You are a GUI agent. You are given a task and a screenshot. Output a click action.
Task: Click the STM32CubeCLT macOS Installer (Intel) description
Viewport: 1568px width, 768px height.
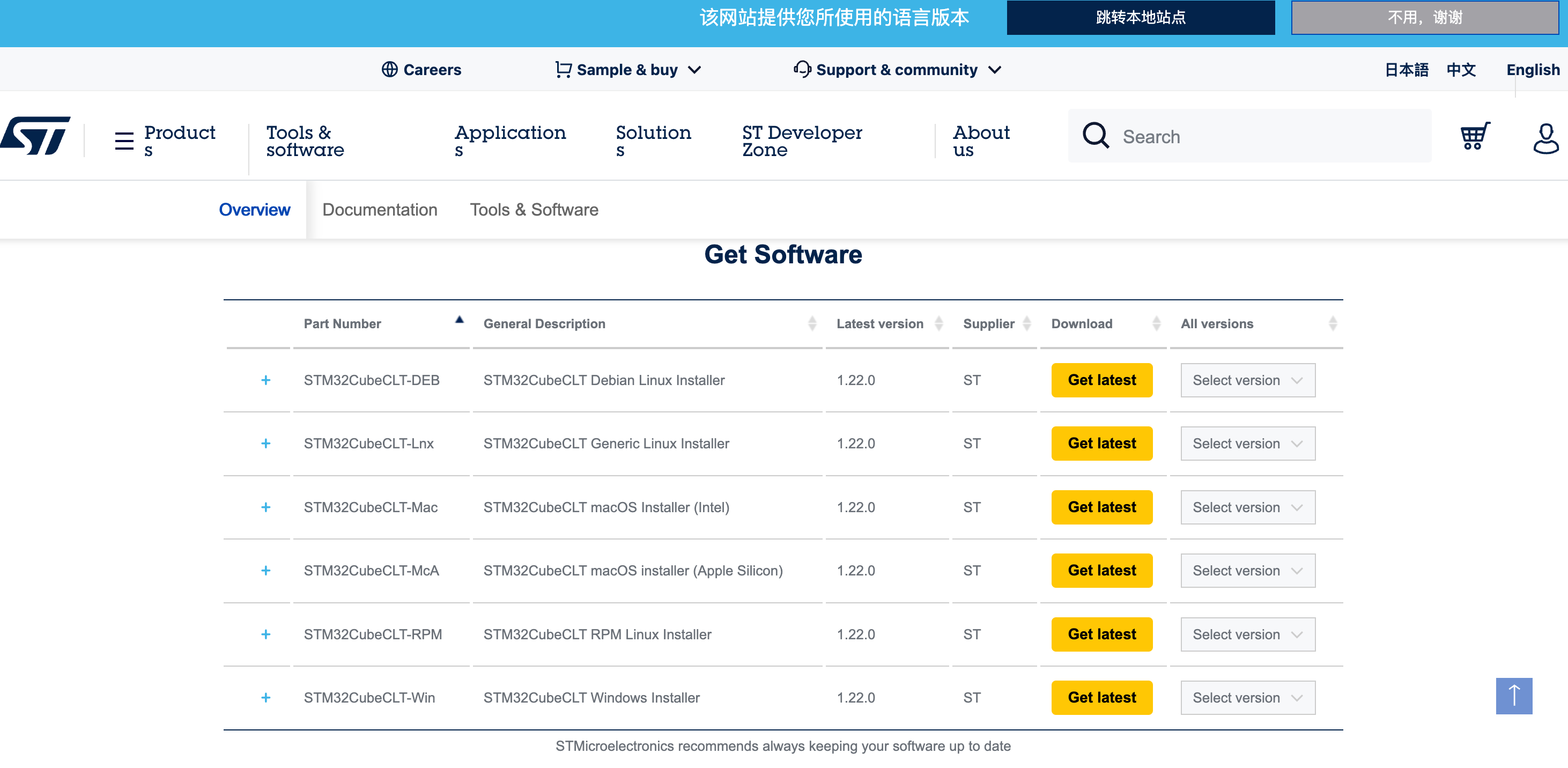[x=607, y=507]
